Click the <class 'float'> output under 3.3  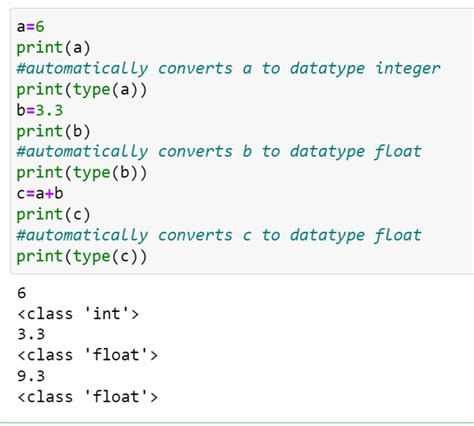coord(87,355)
